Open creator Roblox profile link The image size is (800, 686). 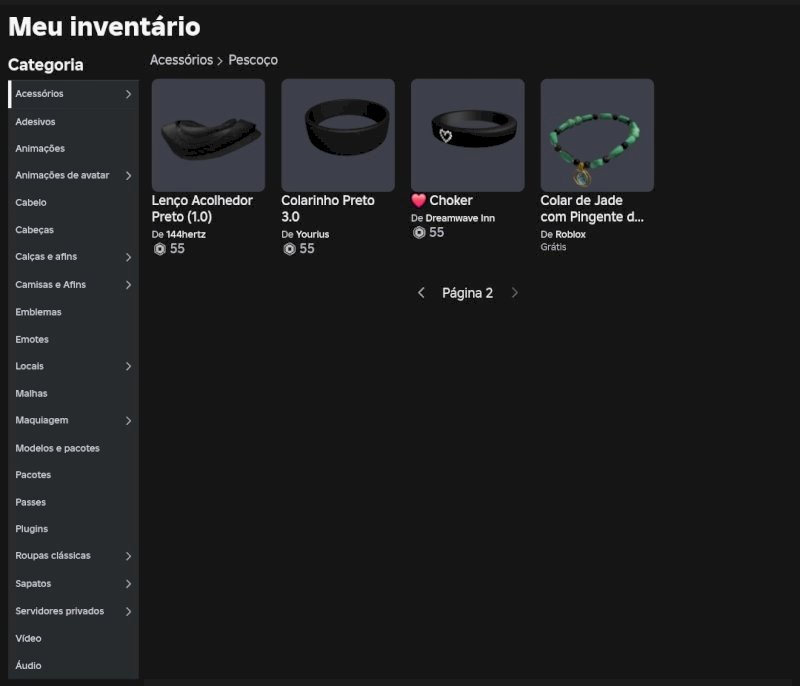coord(570,235)
